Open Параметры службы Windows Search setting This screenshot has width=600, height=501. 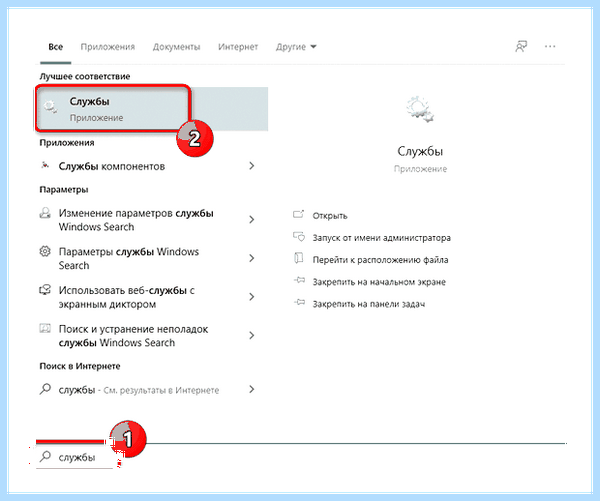point(129,259)
